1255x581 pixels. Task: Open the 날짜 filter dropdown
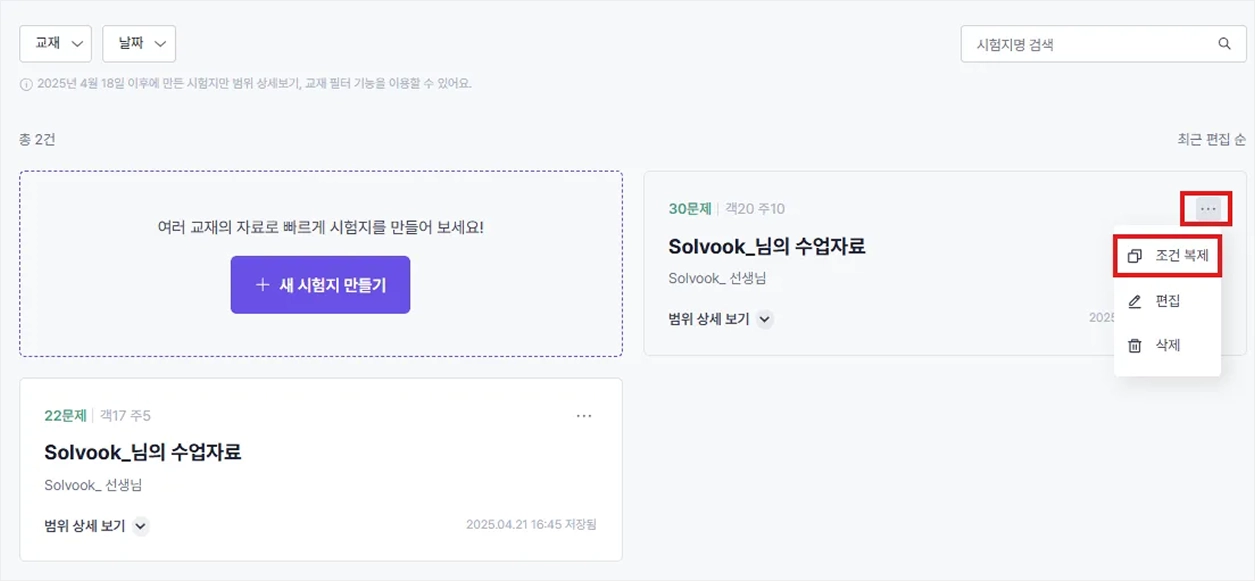point(139,44)
